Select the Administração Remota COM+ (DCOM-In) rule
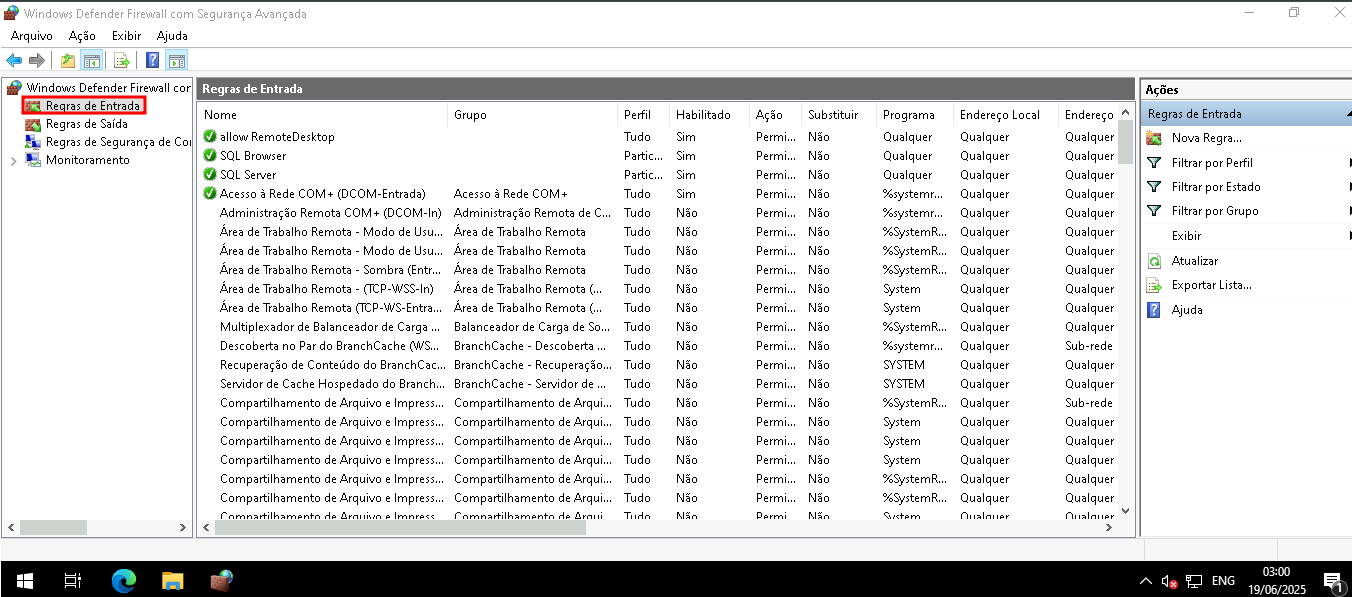Screen dimensions: 1352x597 tap(658, 213)
